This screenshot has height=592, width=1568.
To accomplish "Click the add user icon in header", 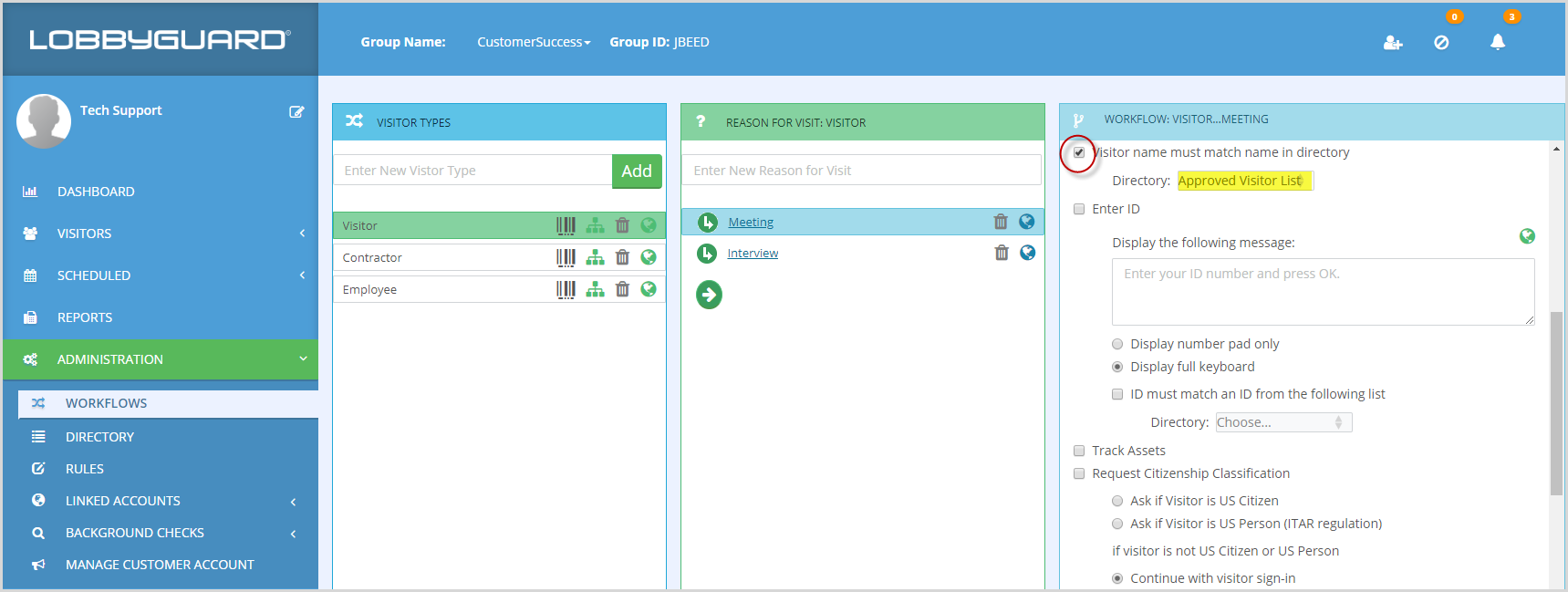I will 1392,42.
